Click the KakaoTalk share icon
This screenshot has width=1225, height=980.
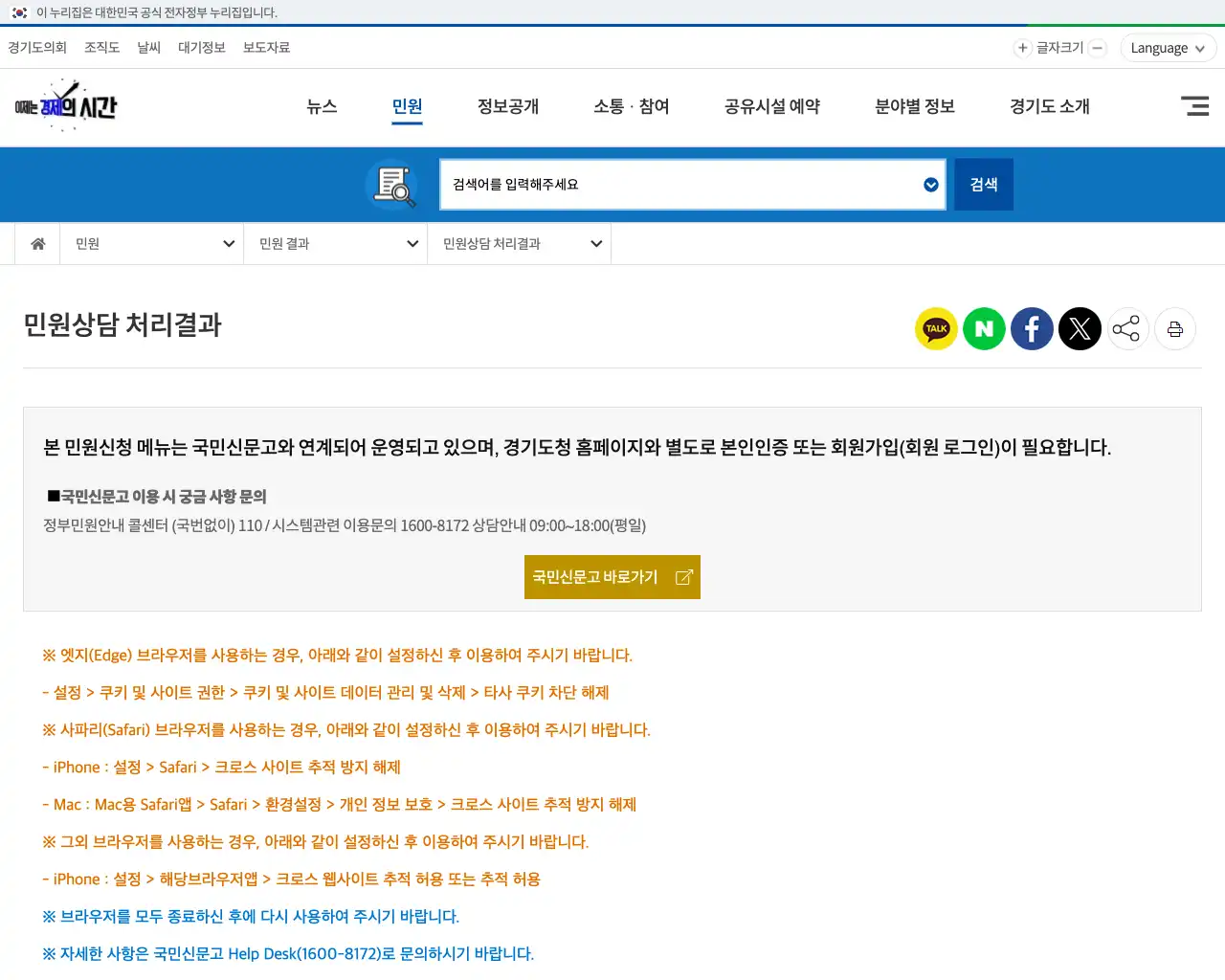936,329
